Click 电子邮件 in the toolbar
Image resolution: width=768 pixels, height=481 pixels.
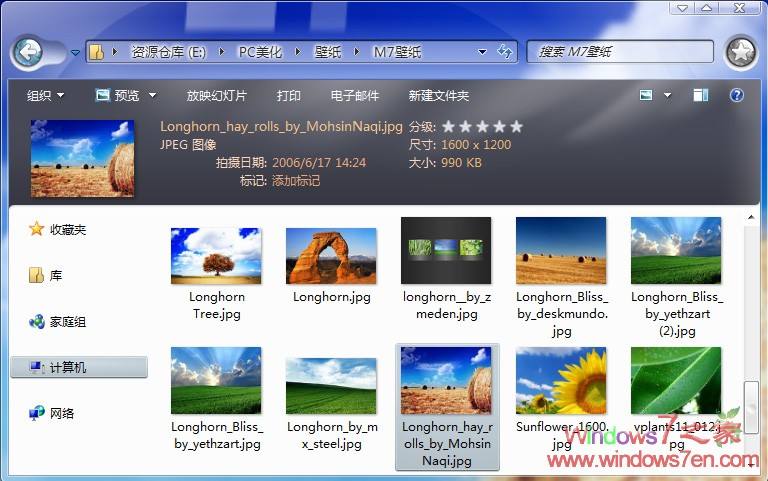pos(355,96)
